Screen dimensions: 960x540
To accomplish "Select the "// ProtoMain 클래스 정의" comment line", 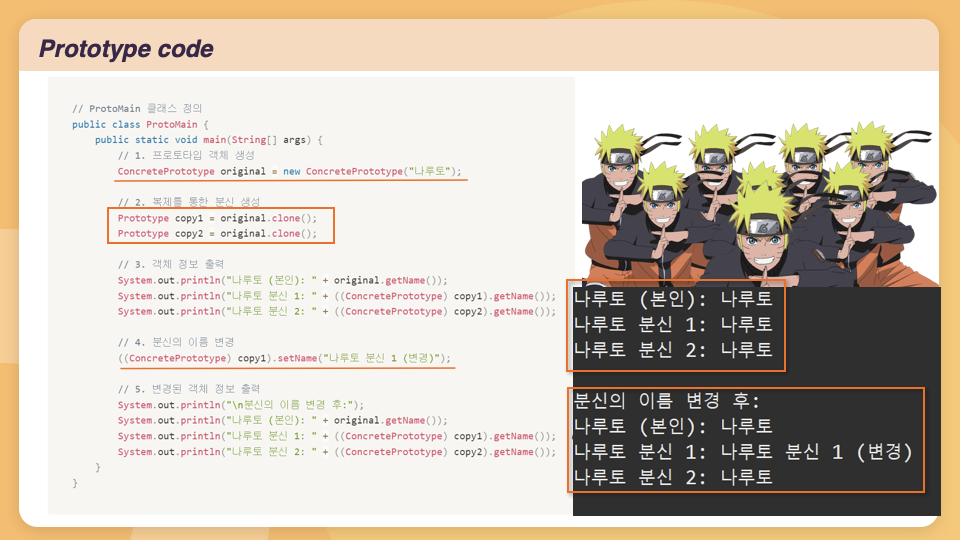I will click(137, 108).
